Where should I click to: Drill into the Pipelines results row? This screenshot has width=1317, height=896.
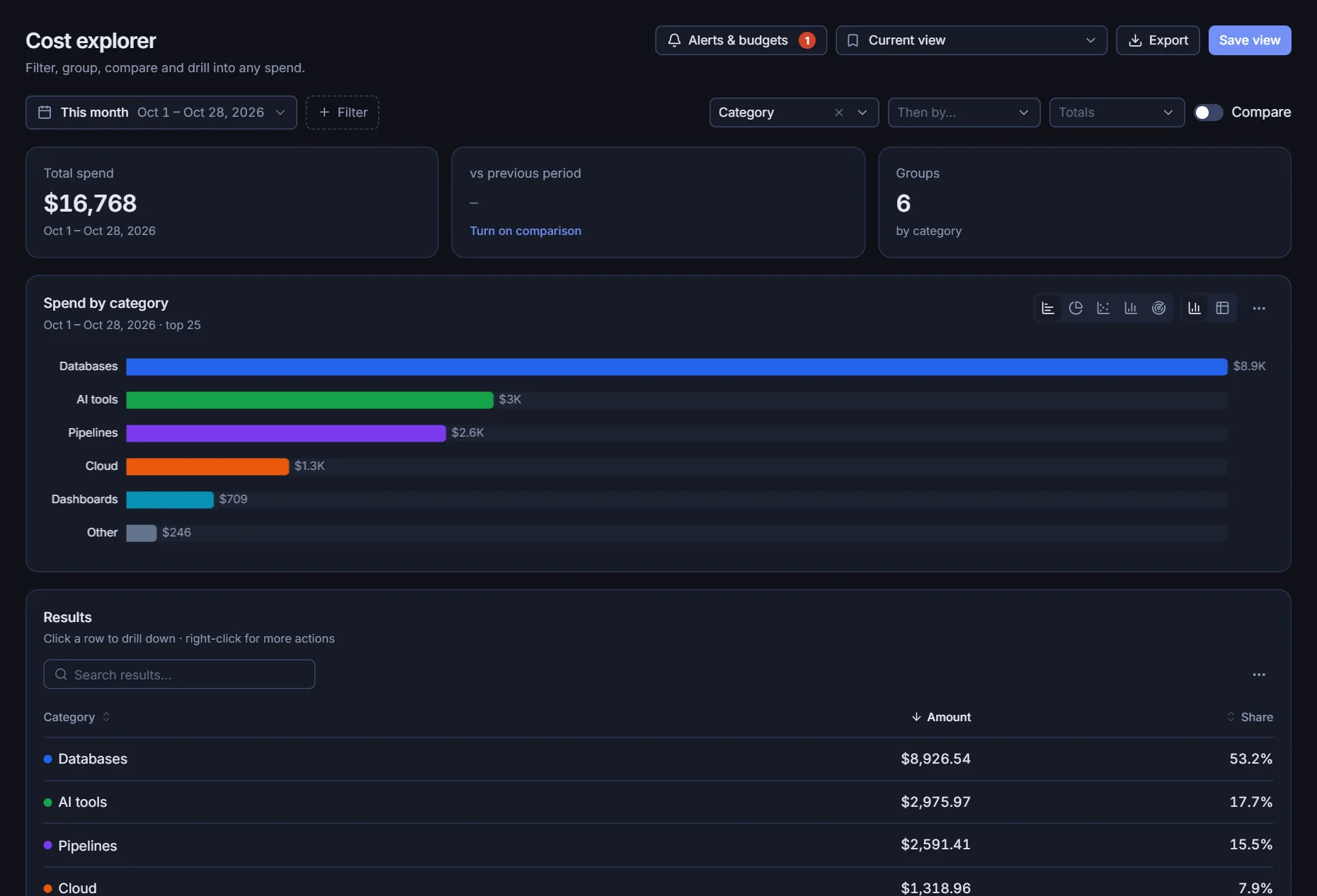click(x=658, y=845)
